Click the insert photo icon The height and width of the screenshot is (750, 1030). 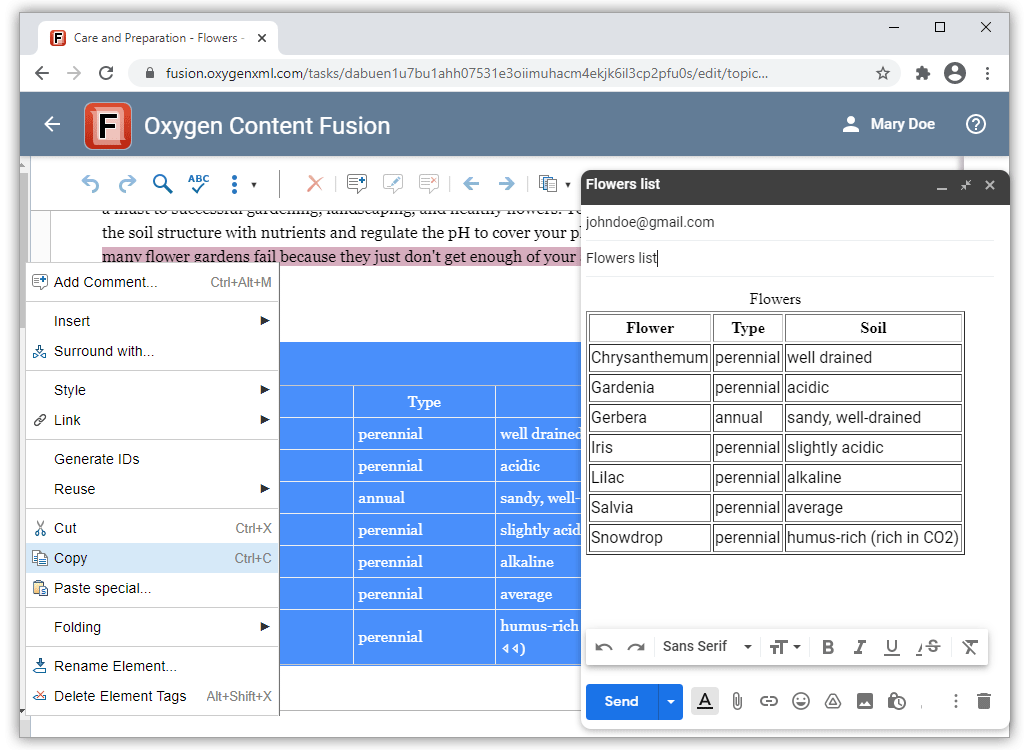pos(865,701)
